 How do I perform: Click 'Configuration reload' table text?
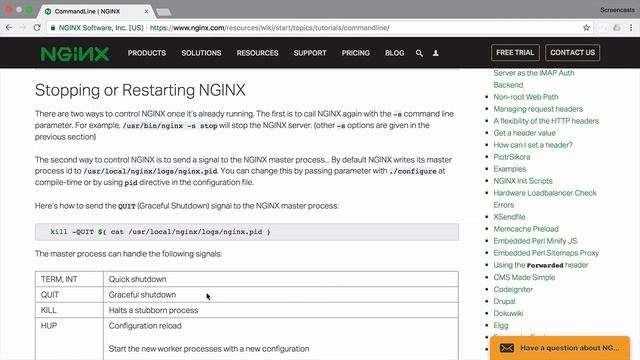(145, 326)
